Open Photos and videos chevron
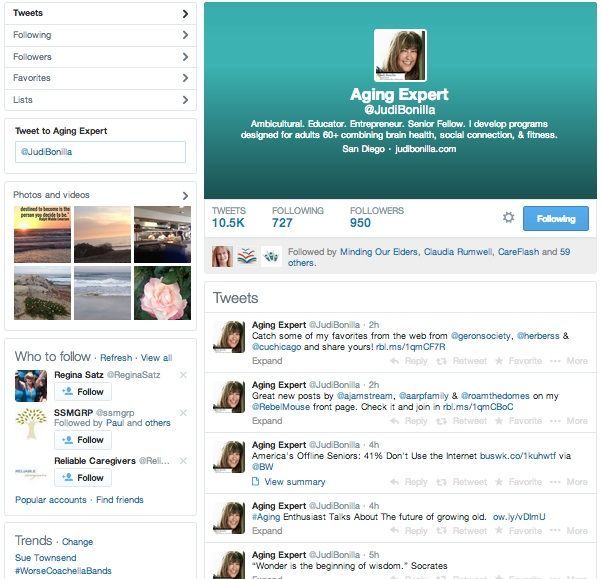The image size is (602, 579). point(185,195)
